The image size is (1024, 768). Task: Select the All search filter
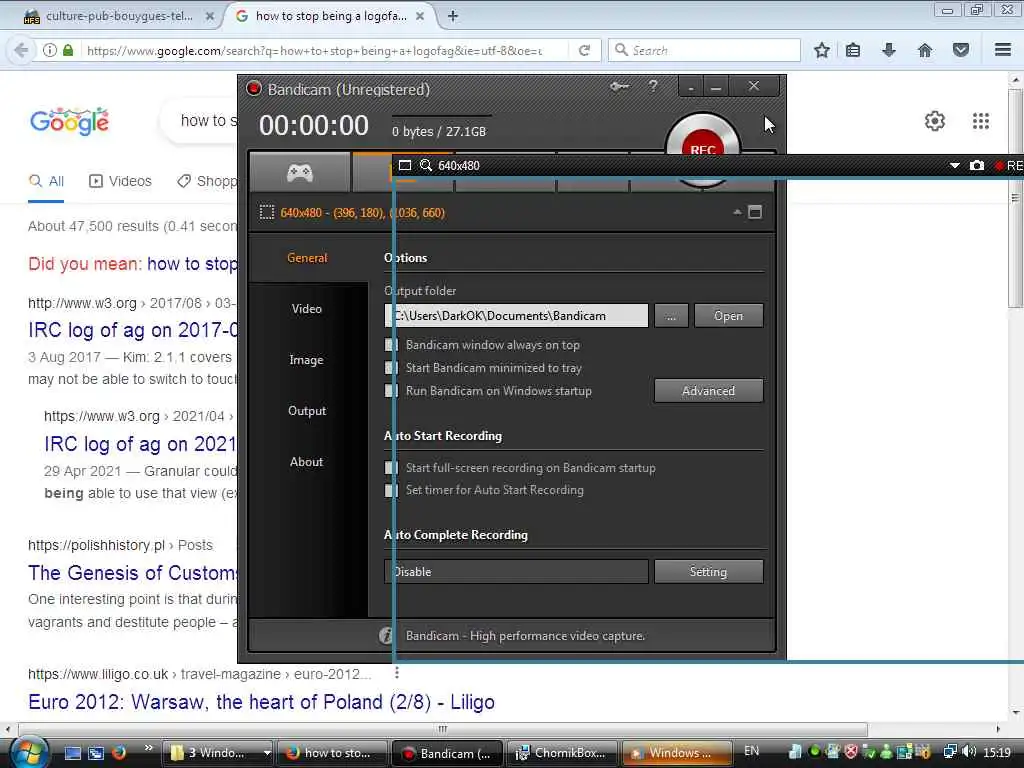tap(46, 182)
